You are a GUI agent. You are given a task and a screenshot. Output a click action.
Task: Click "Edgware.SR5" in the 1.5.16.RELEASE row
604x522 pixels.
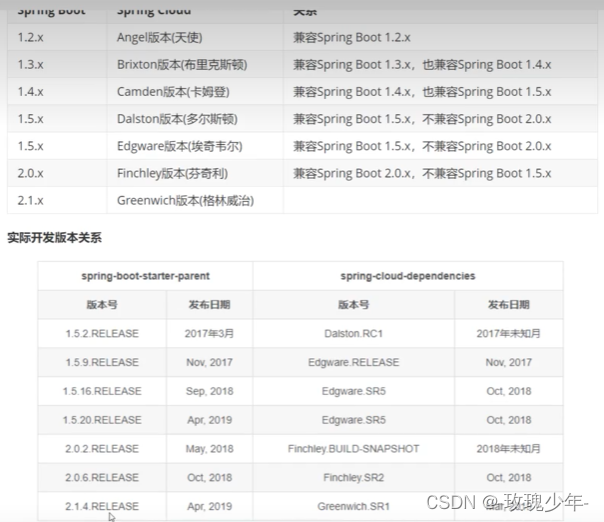[x=353, y=391]
